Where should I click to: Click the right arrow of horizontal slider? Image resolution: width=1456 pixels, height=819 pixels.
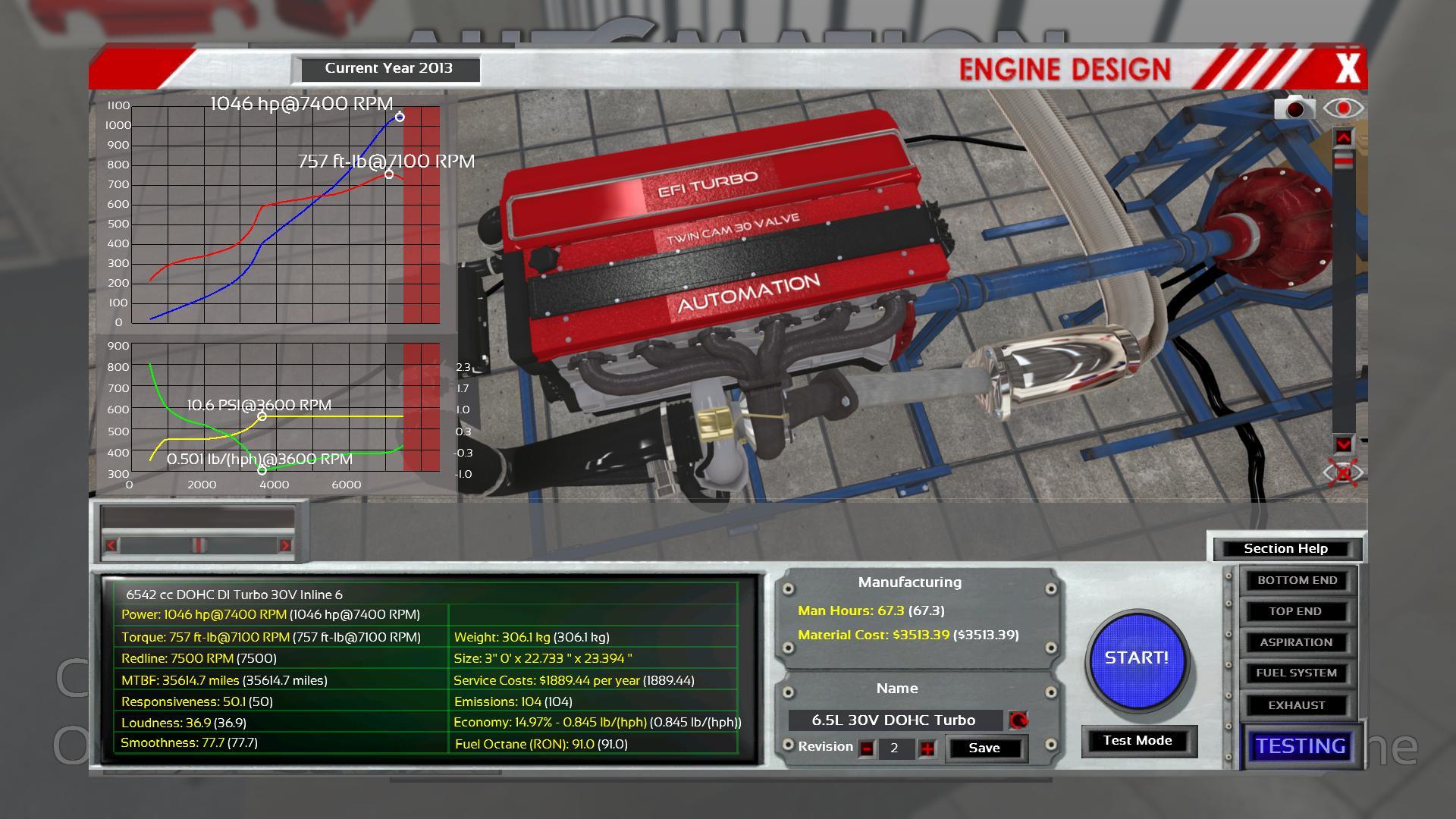coord(285,544)
